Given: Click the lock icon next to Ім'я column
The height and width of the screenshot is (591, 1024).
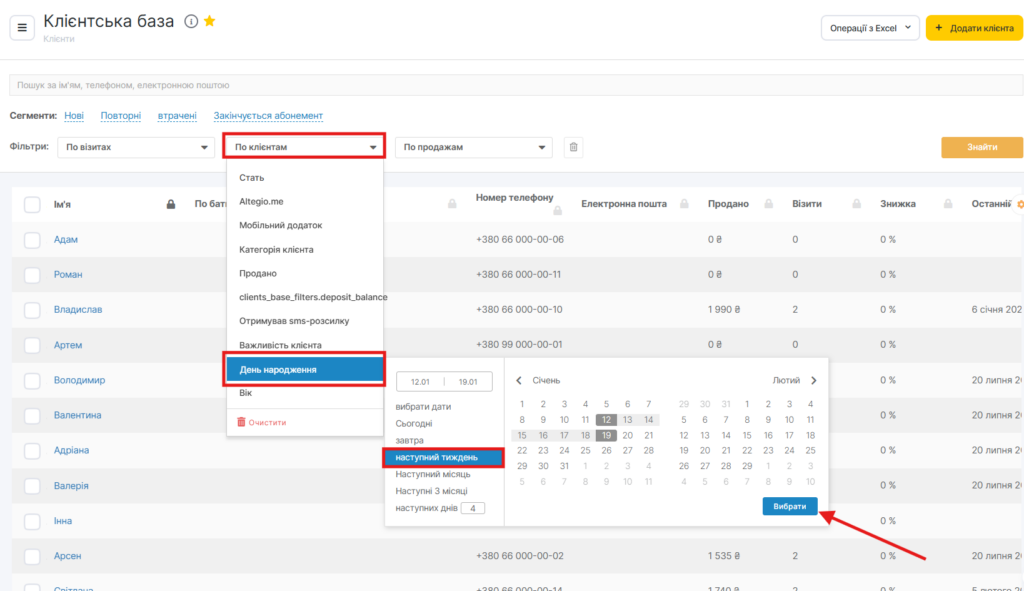Looking at the screenshot, I should click(170, 204).
